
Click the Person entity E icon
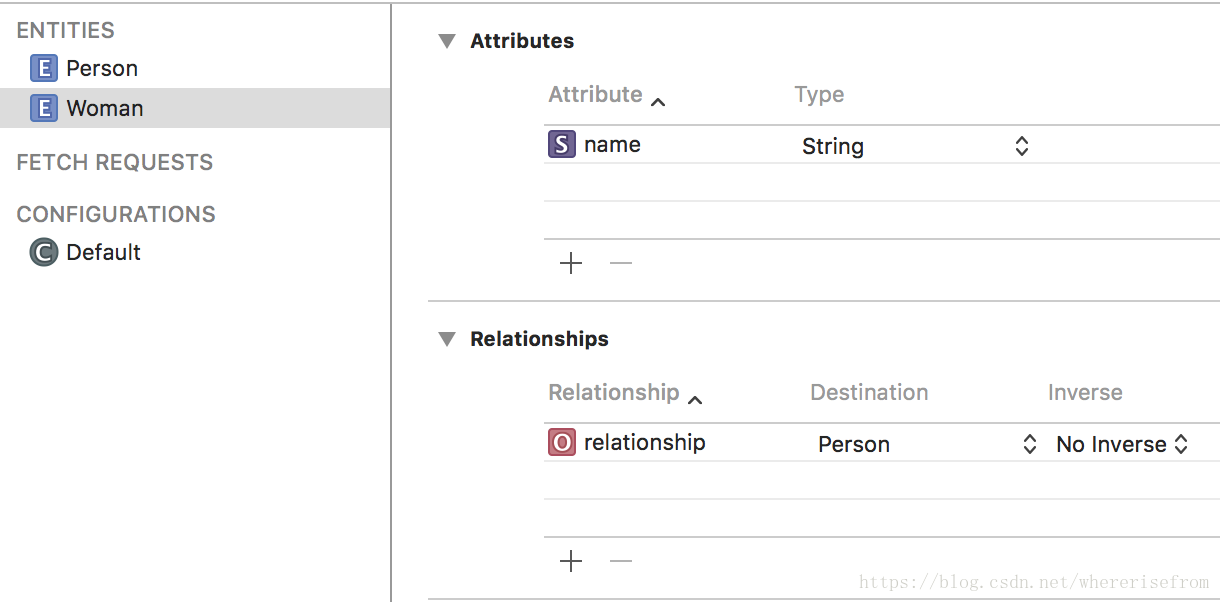(x=44, y=69)
